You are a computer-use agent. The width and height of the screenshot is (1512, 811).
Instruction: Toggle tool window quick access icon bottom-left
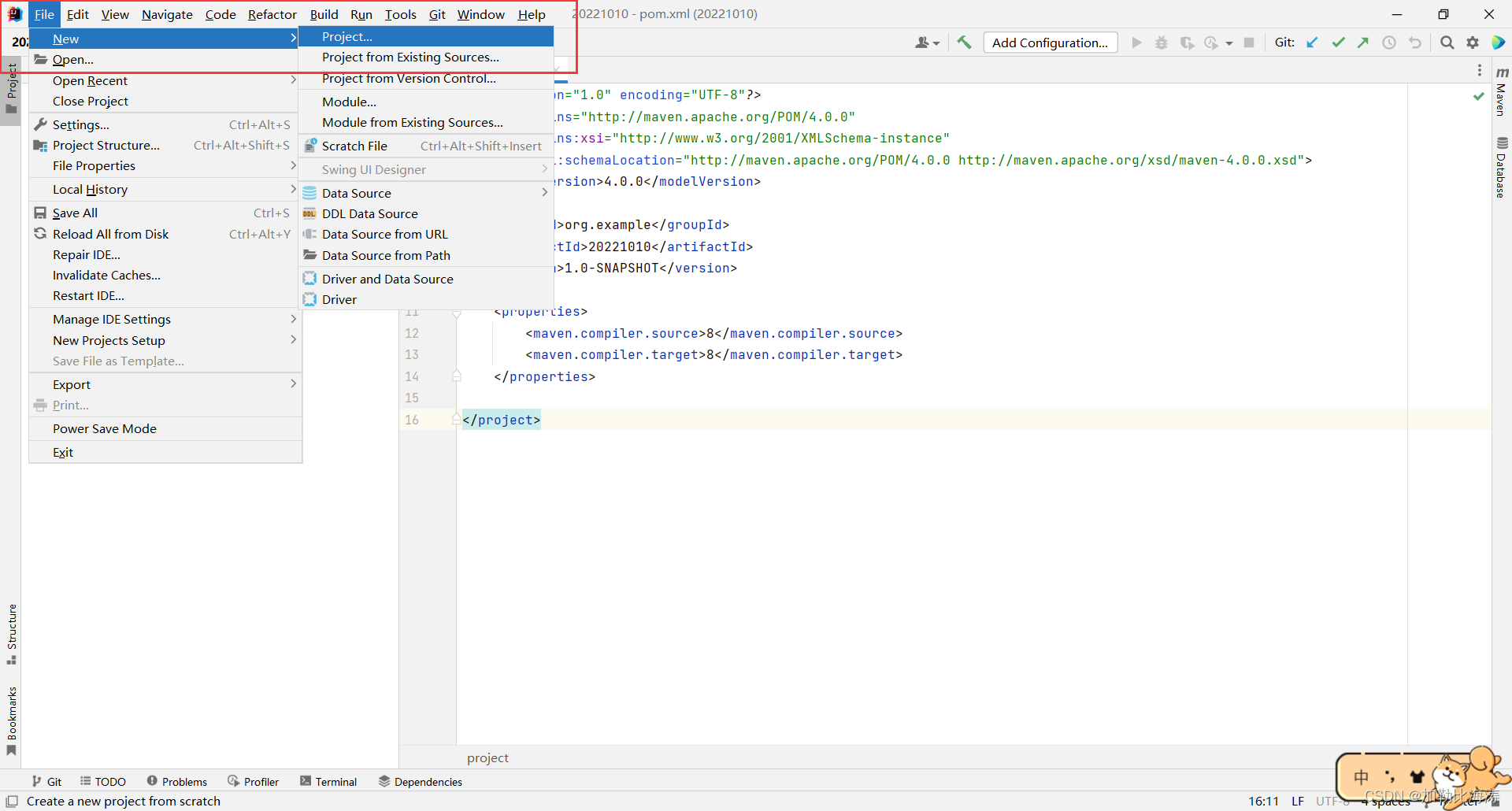[12, 801]
